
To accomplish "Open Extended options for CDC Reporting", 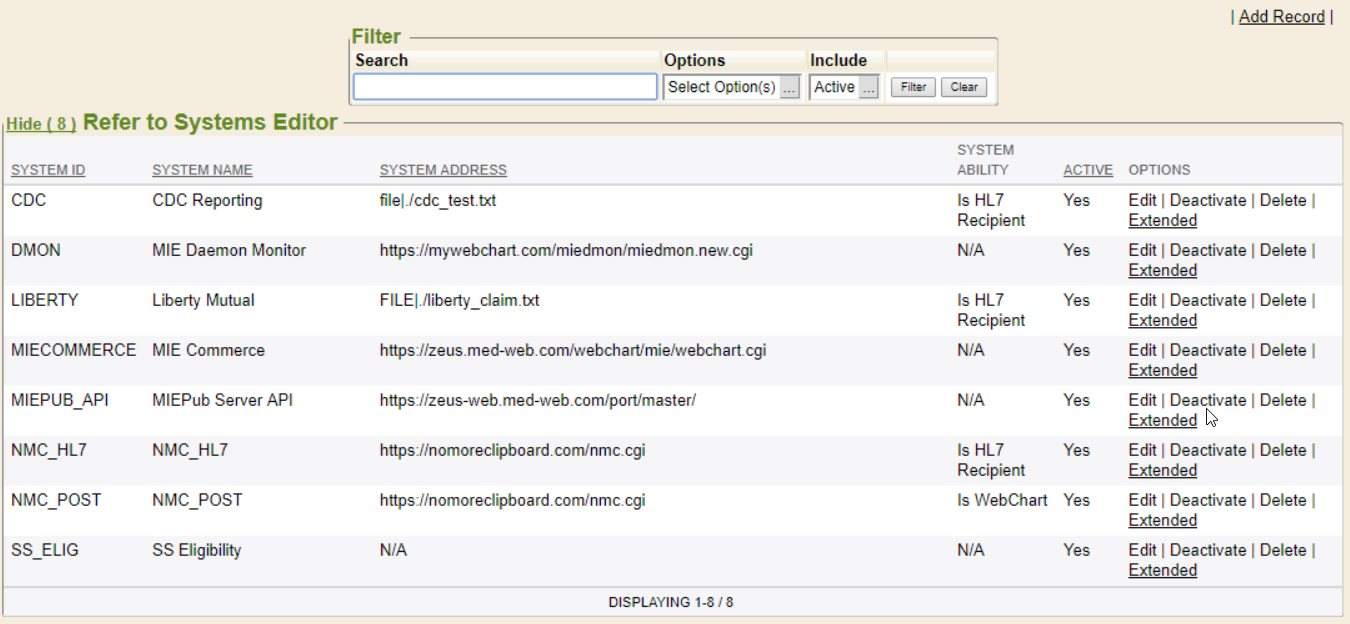I will pyautogui.click(x=1162, y=220).
